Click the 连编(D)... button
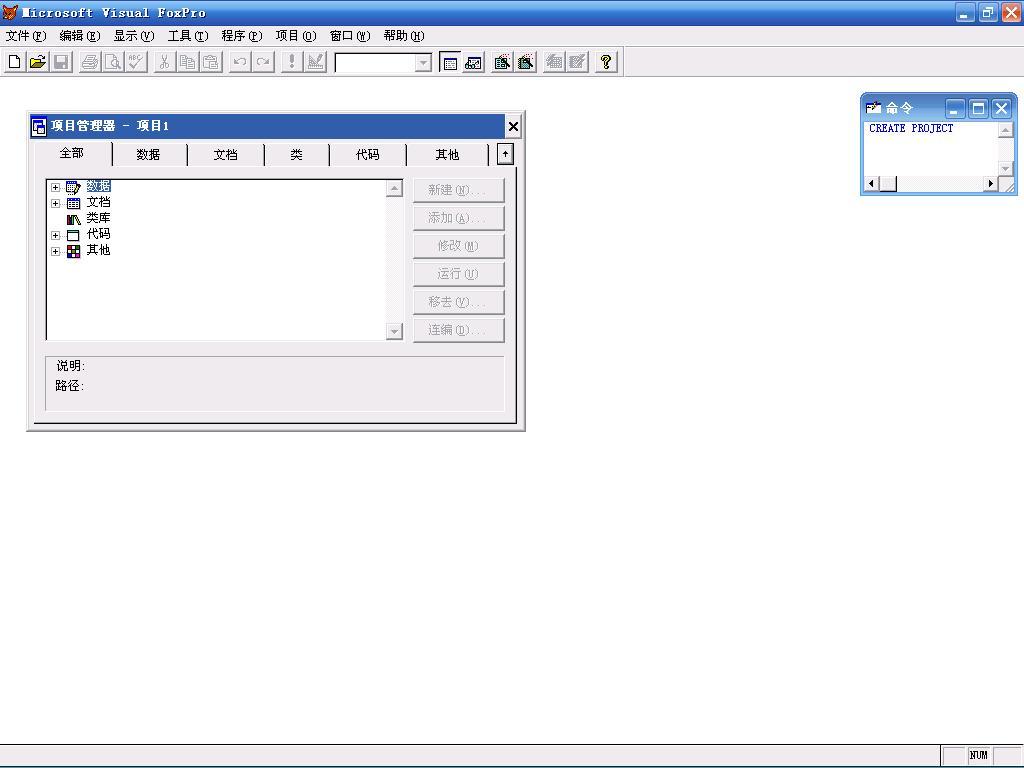This screenshot has width=1024, height=768. (x=458, y=330)
